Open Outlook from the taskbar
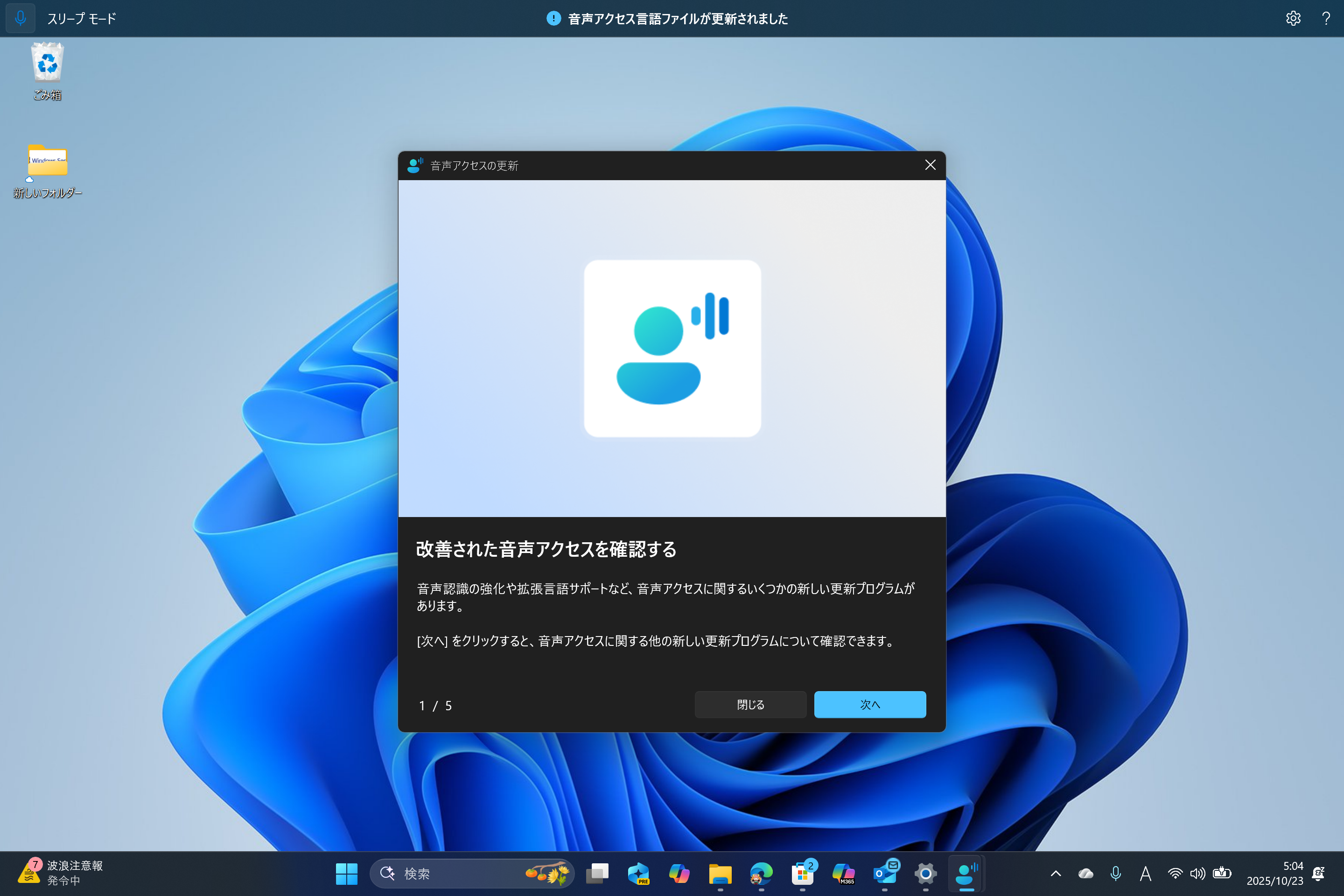The image size is (1344, 896). [886, 874]
